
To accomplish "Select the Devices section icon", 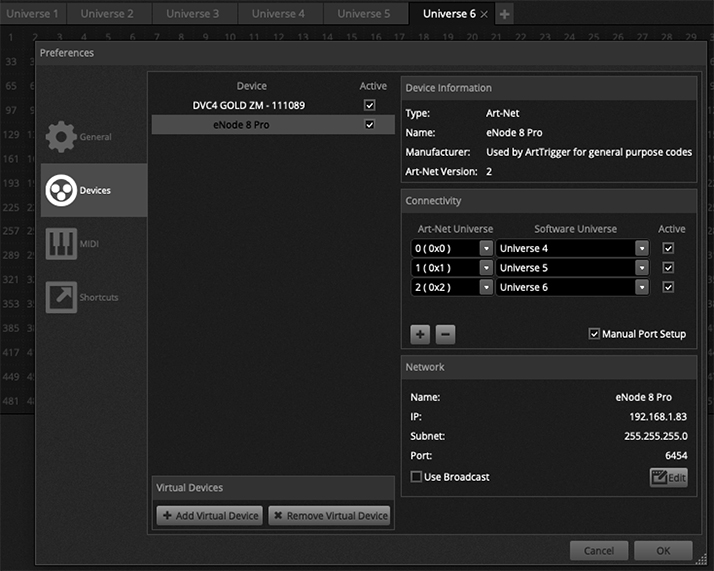I will (x=61, y=190).
